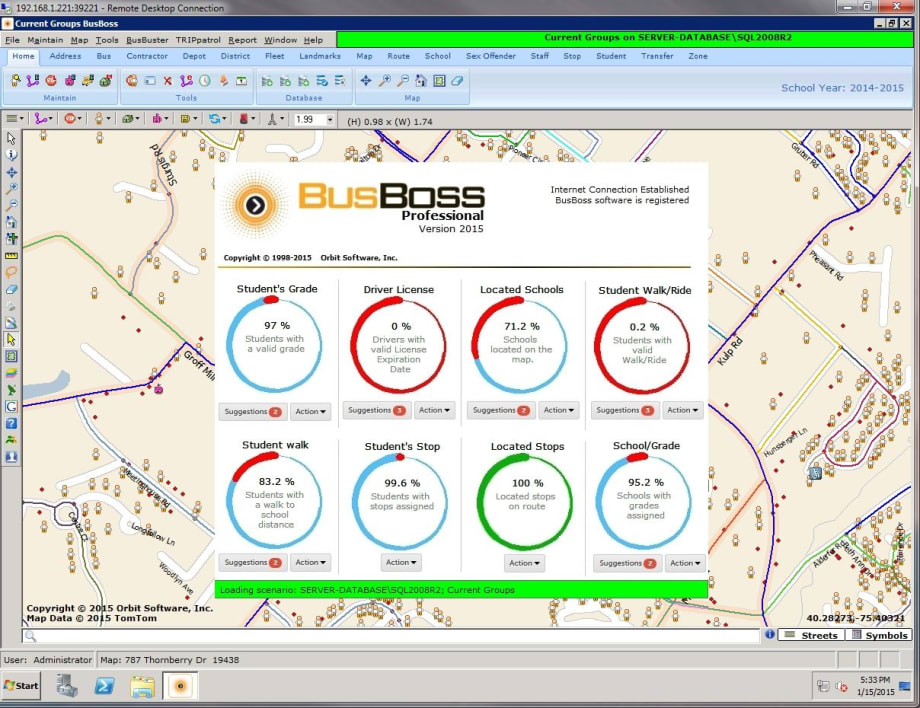Open the Action dropdown under Located Stops
The image size is (920, 708).
click(x=525, y=563)
